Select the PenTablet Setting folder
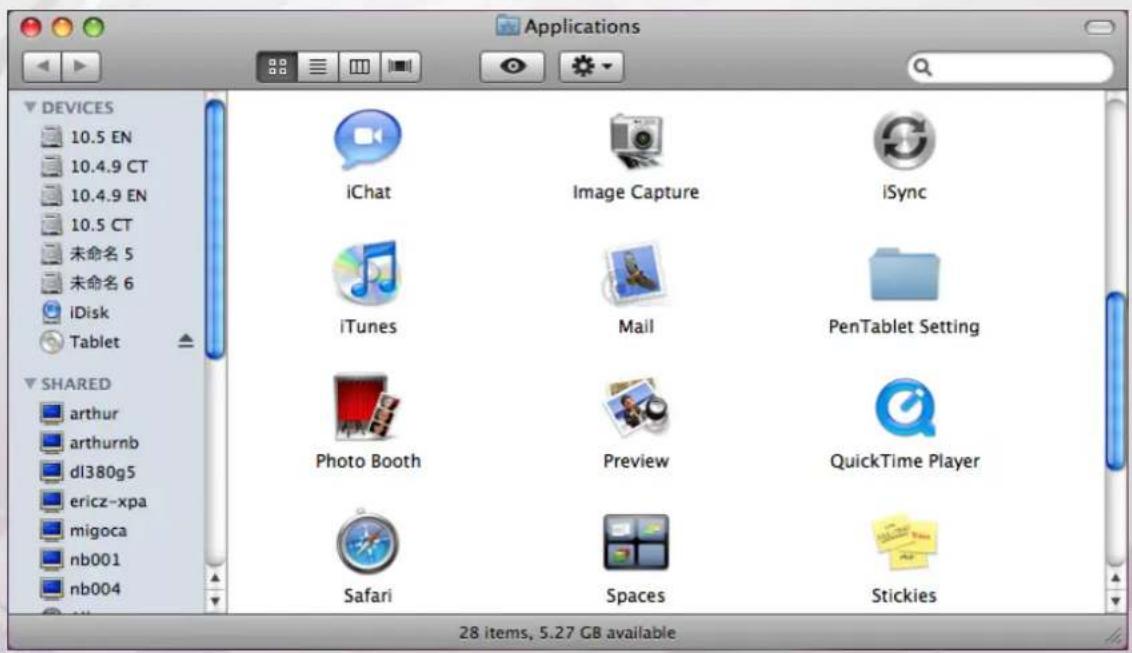The height and width of the screenshot is (653, 1132). coord(904,274)
